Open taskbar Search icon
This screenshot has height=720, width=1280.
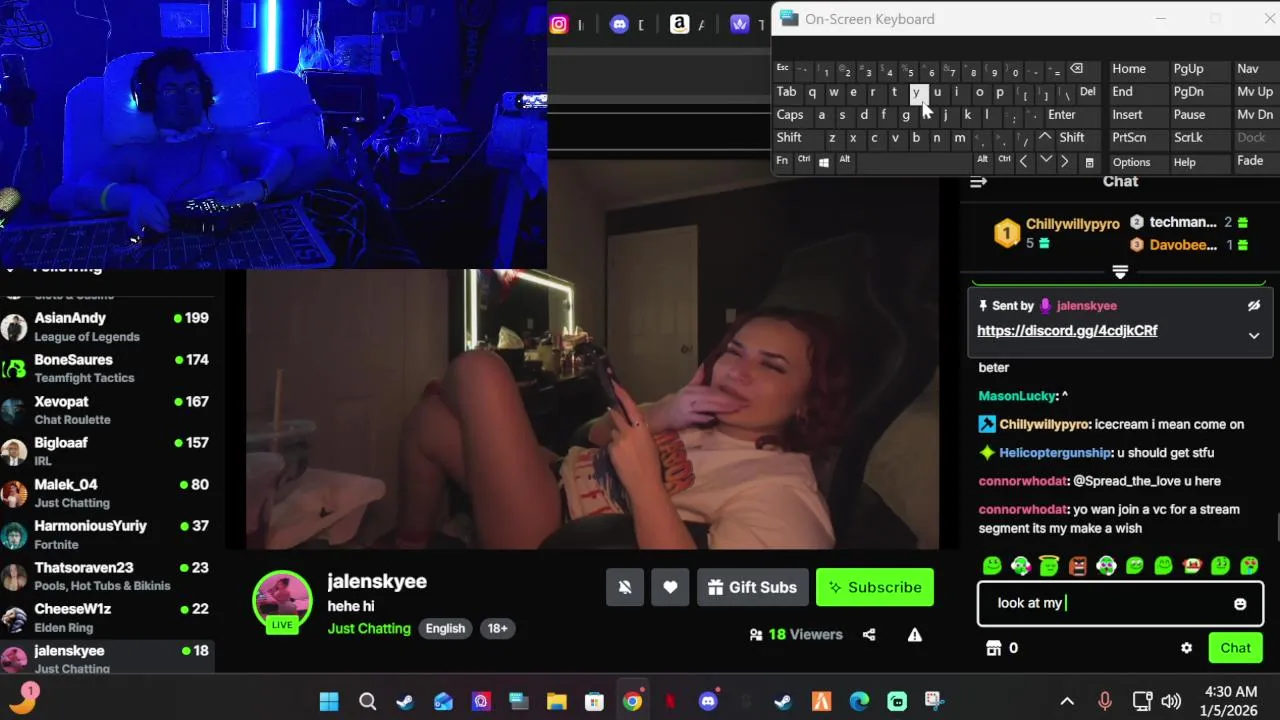(x=367, y=702)
